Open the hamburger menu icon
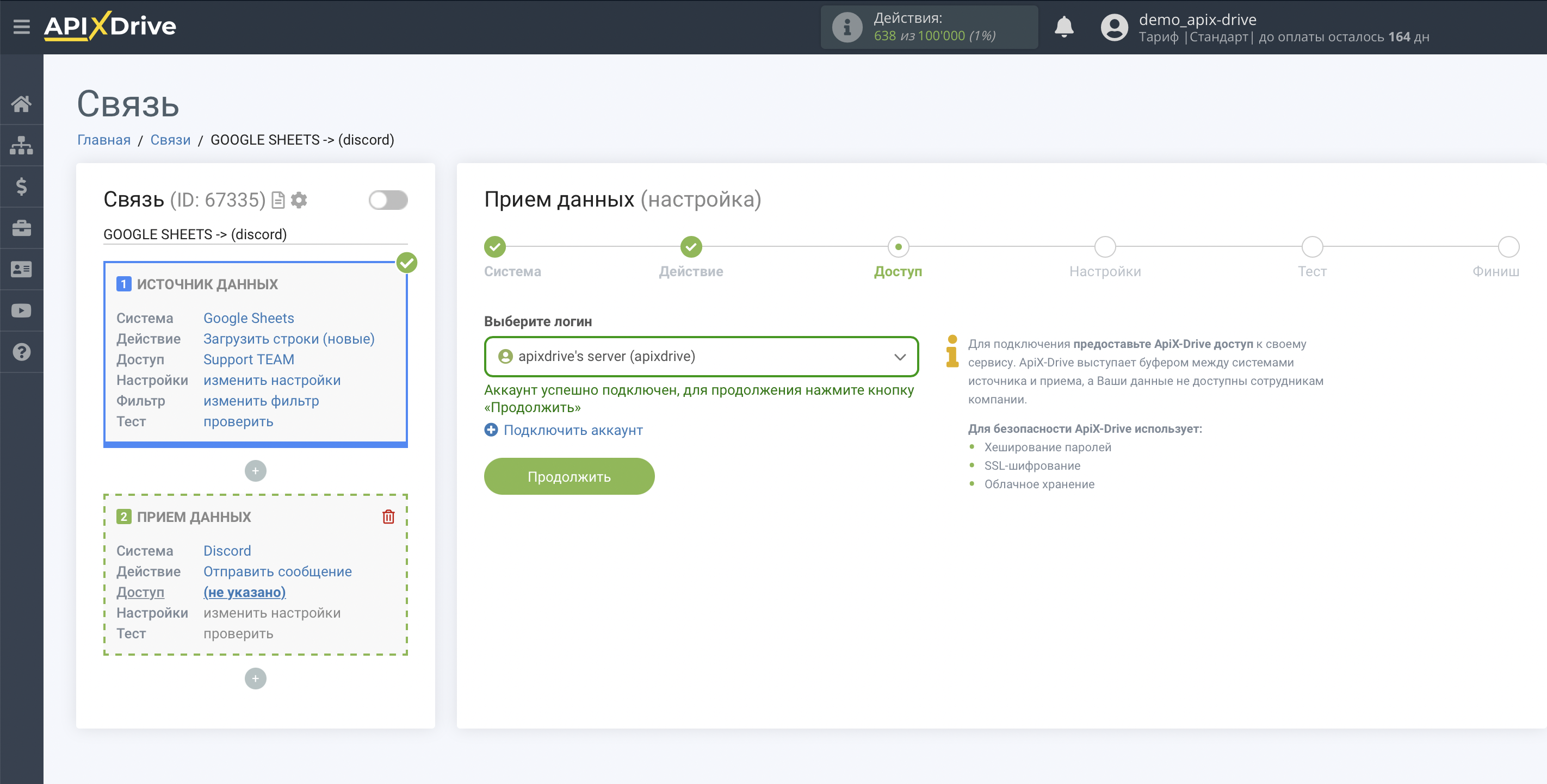This screenshot has height=784, width=1547. click(22, 27)
